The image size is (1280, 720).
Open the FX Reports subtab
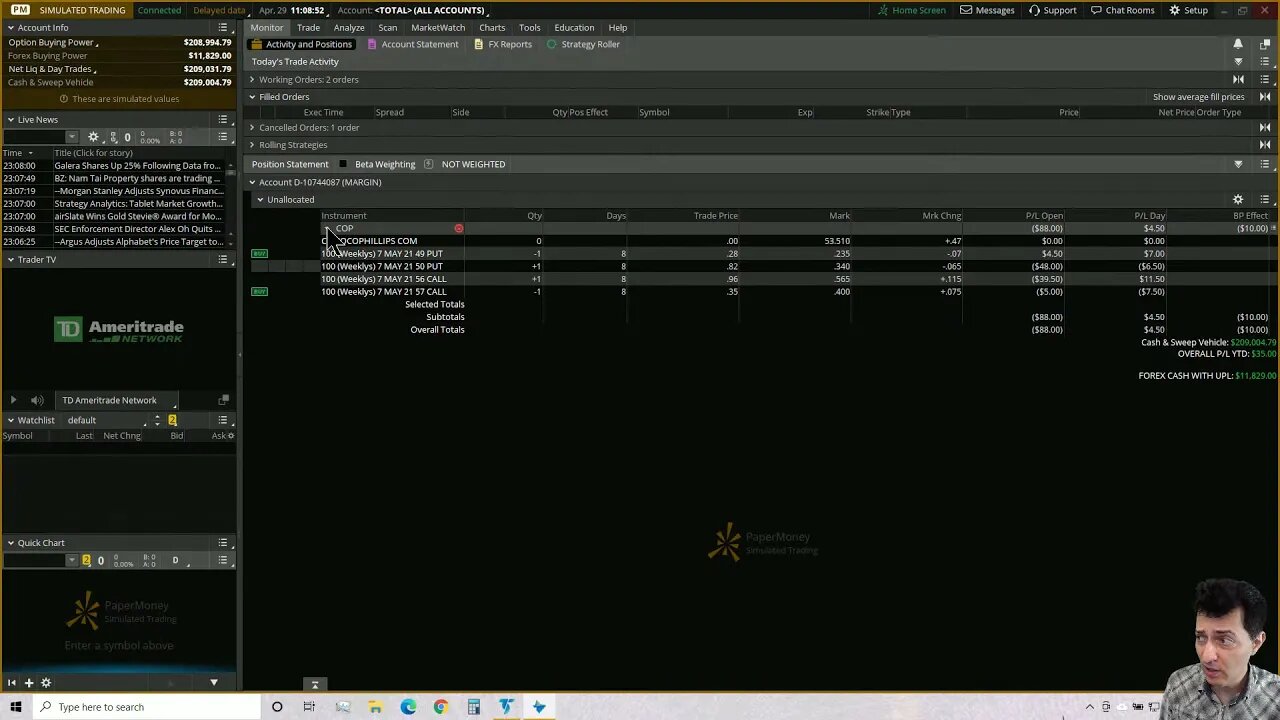[x=503, y=44]
